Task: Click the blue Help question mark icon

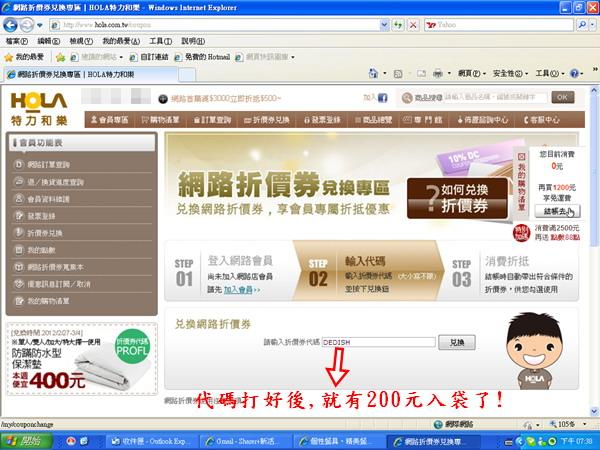Action: tap(574, 73)
